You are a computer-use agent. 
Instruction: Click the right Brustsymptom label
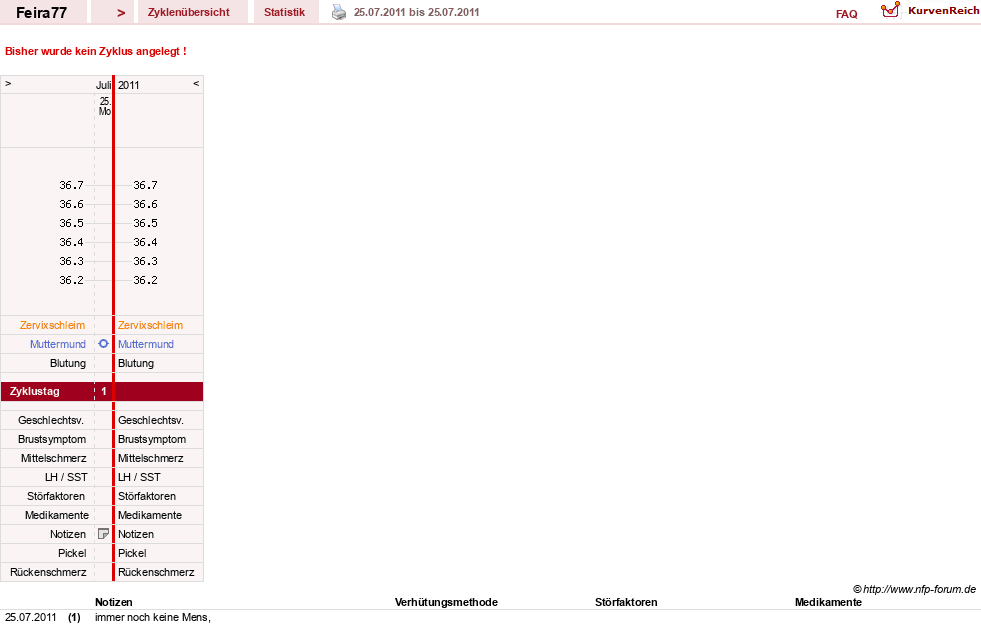[152, 439]
